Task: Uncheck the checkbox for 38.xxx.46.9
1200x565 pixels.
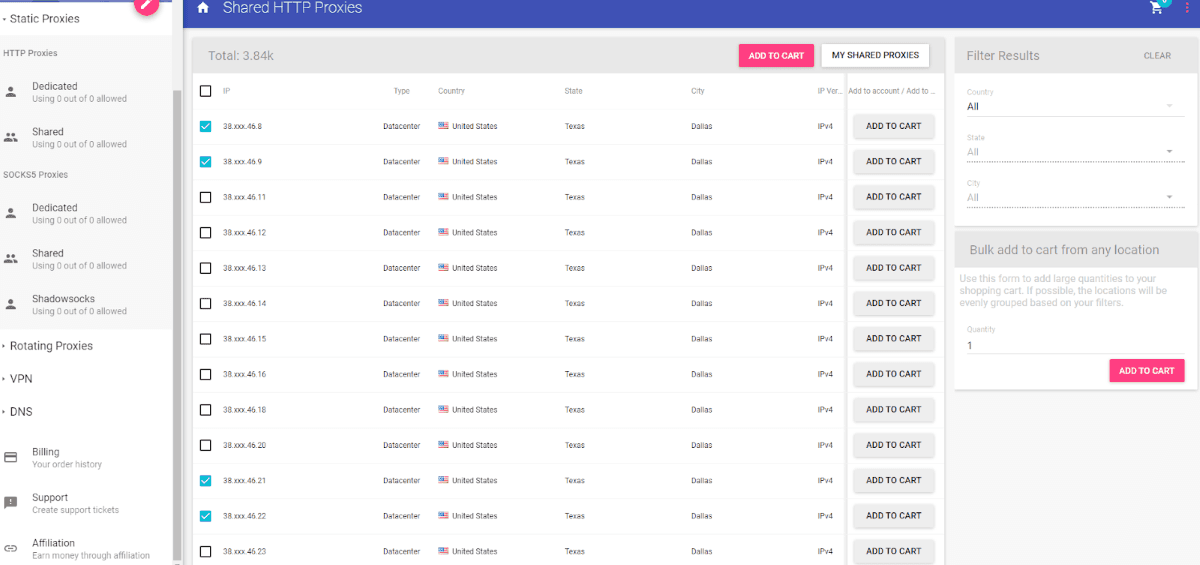Action: pos(205,161)
